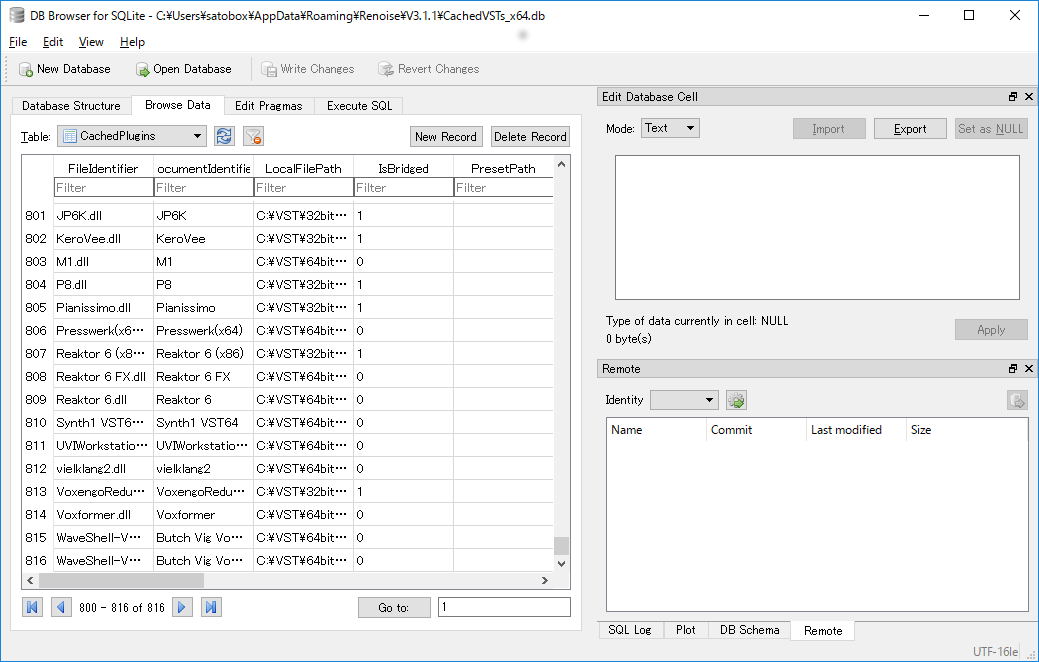This screenshot has height=662, width=1039.
Task: Open the View menu
Action: [x=91, y=42]
